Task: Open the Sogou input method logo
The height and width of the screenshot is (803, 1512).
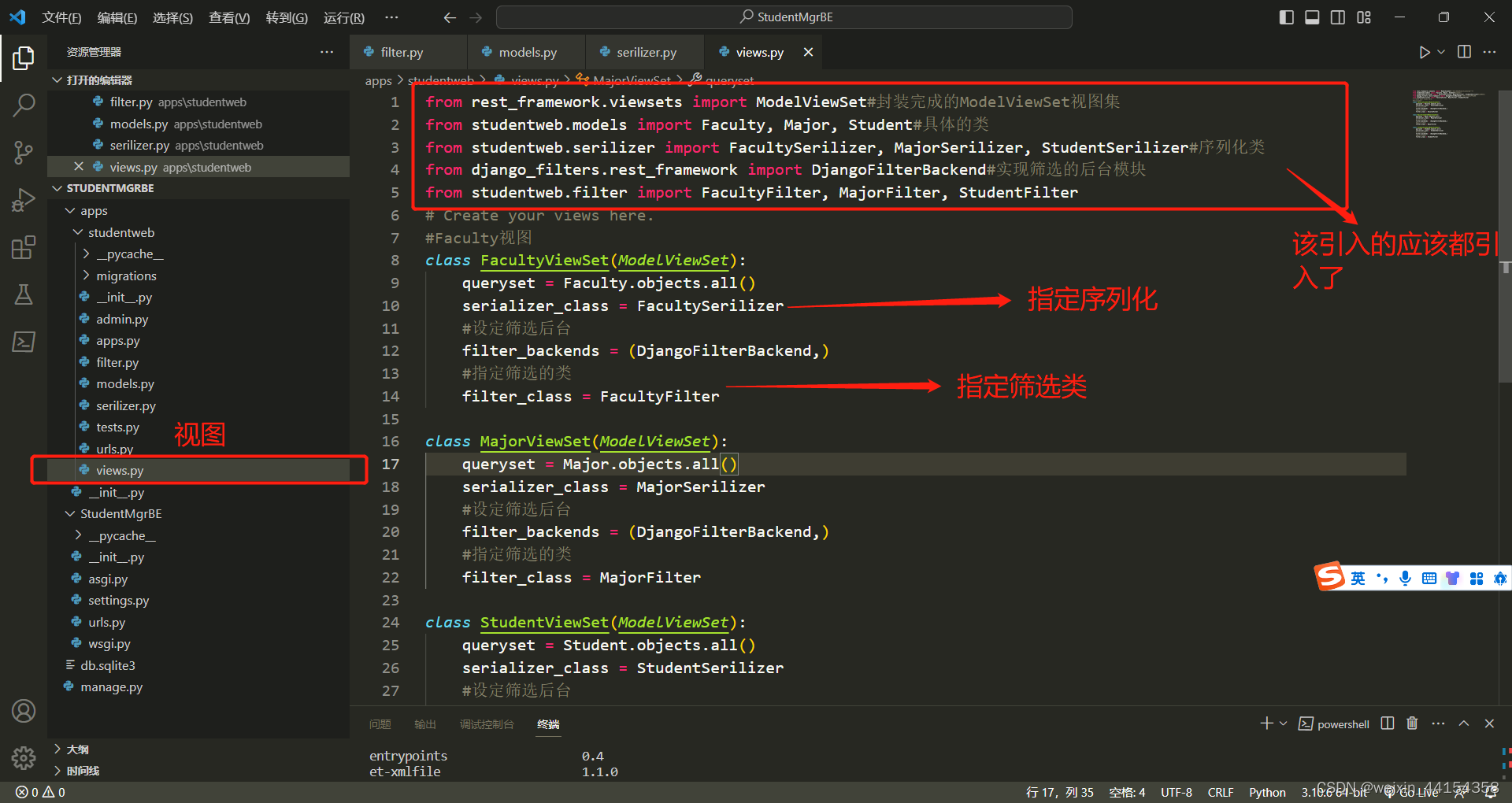Action: 1330,577
